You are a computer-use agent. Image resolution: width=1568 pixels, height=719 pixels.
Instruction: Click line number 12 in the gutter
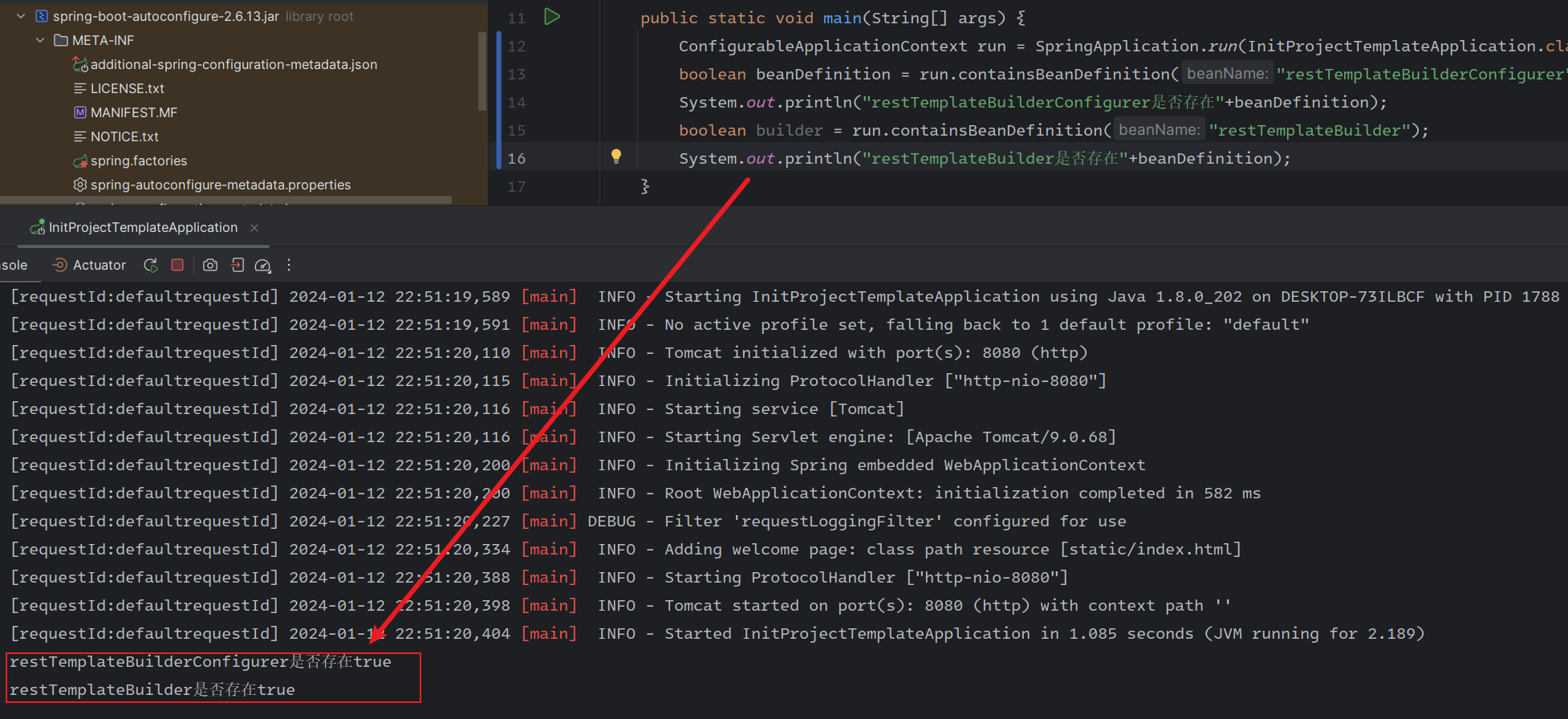click(516, 46)
